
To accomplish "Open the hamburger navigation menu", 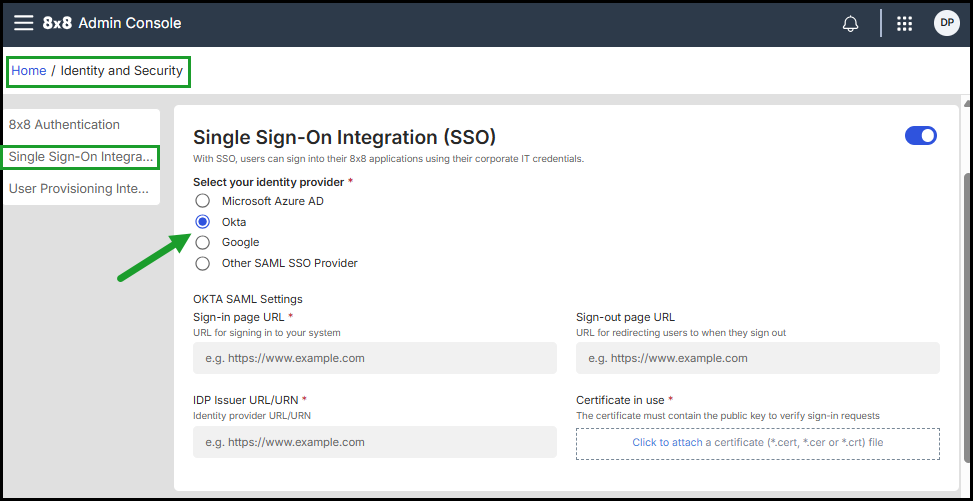I will tap(23, 23).
